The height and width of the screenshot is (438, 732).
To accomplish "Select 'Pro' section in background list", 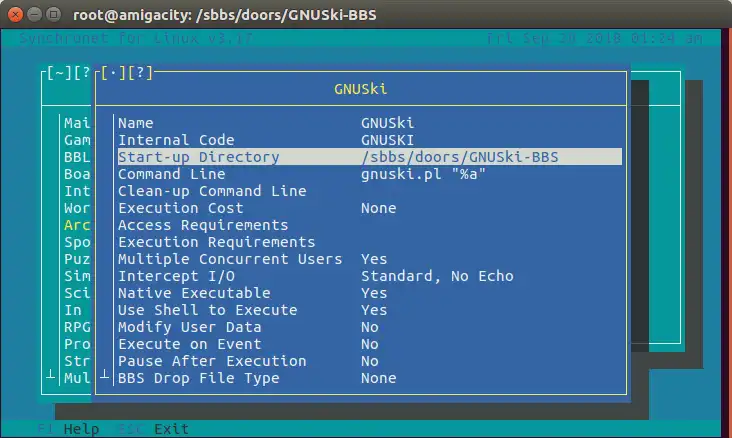I will click(x=77, y=344).
